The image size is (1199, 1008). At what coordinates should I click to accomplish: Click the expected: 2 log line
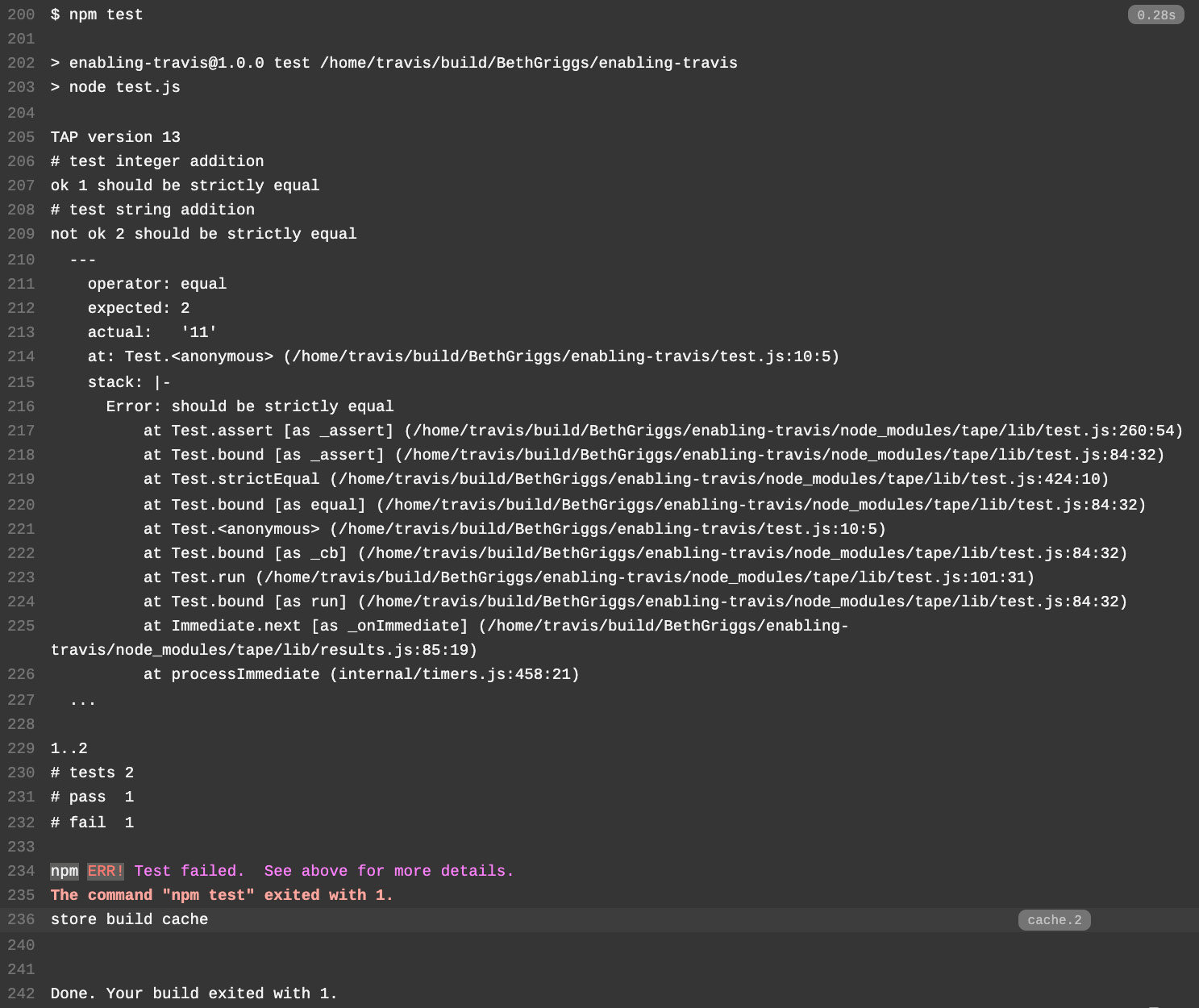[137, 308]
